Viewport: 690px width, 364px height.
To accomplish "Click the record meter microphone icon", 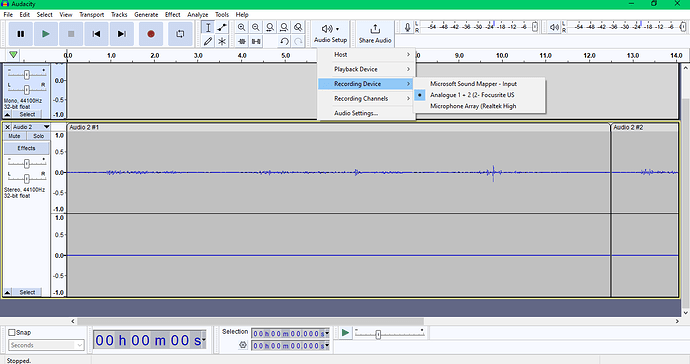I will pos(407,27).
